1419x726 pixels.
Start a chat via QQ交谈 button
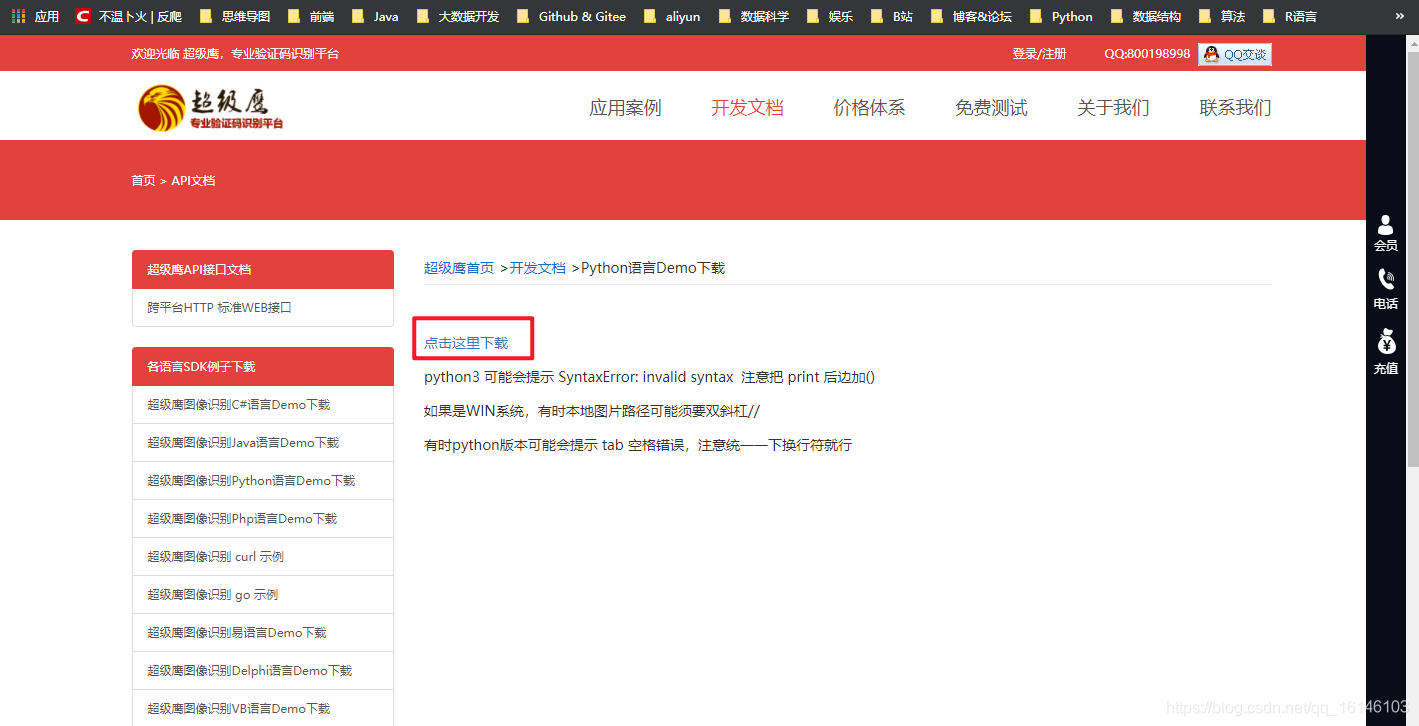pos(1235,54)
